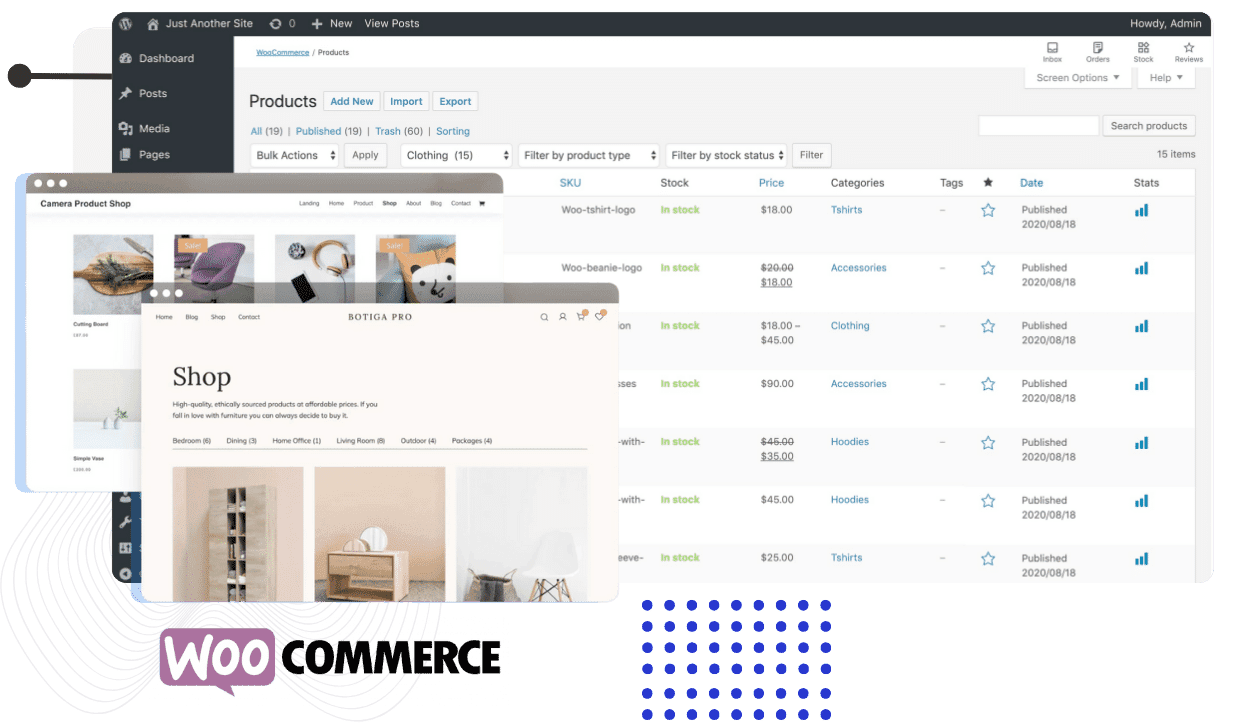The height and width of the screenshot is (728, 1233).
Task: Toggle featured star for the $18.00 Tshirts product
Action: [988, 210]
